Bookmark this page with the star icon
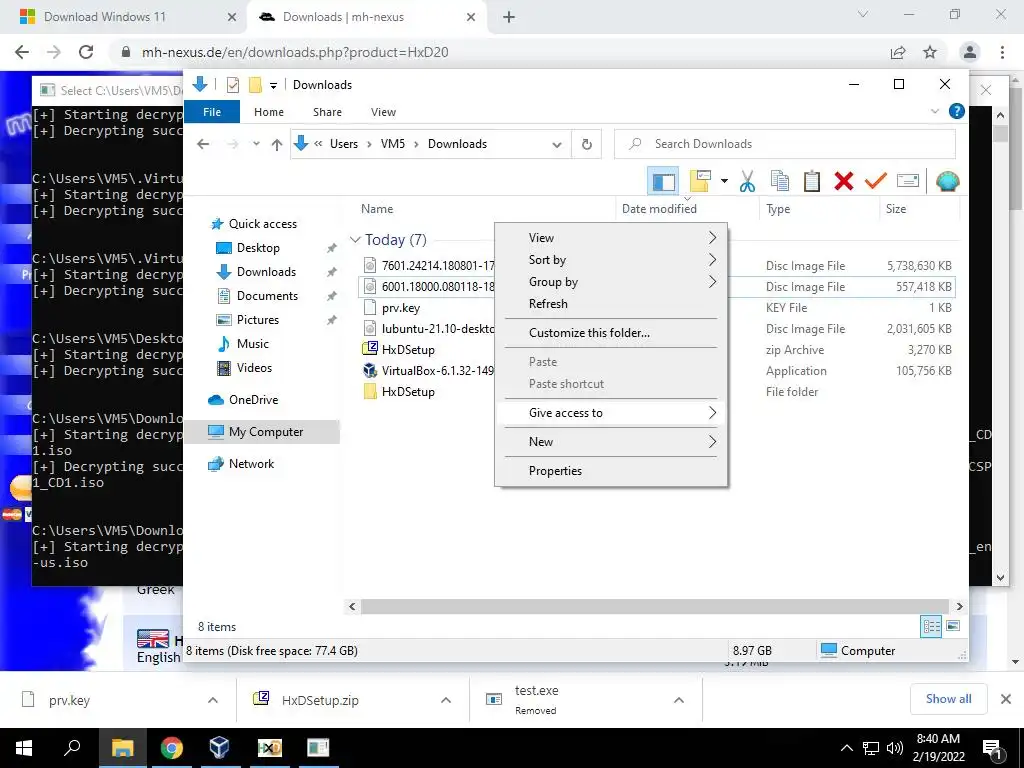Viewport: 1024px width, 768px height. click(x=930, y=52)
